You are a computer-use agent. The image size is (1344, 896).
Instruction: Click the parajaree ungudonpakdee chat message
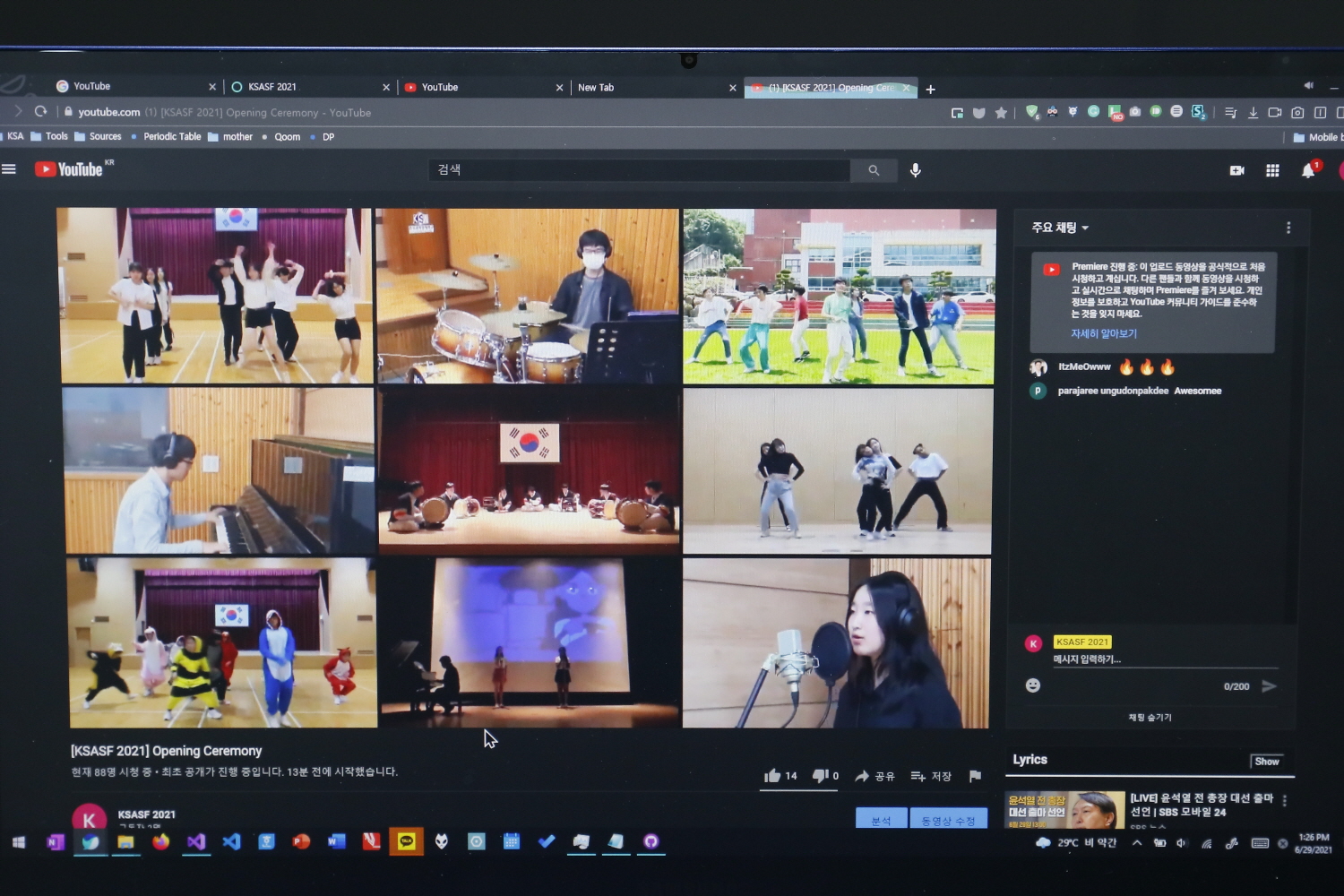[x=1126, y=391]
